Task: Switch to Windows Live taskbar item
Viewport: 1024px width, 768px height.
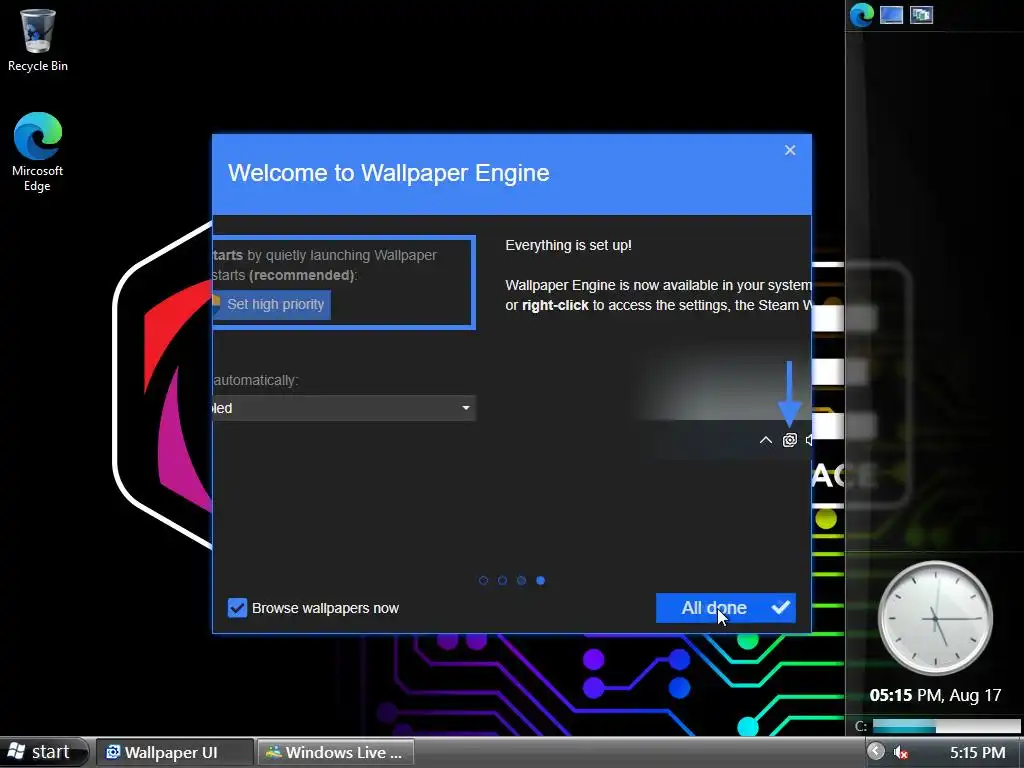Action: [336, 752]
